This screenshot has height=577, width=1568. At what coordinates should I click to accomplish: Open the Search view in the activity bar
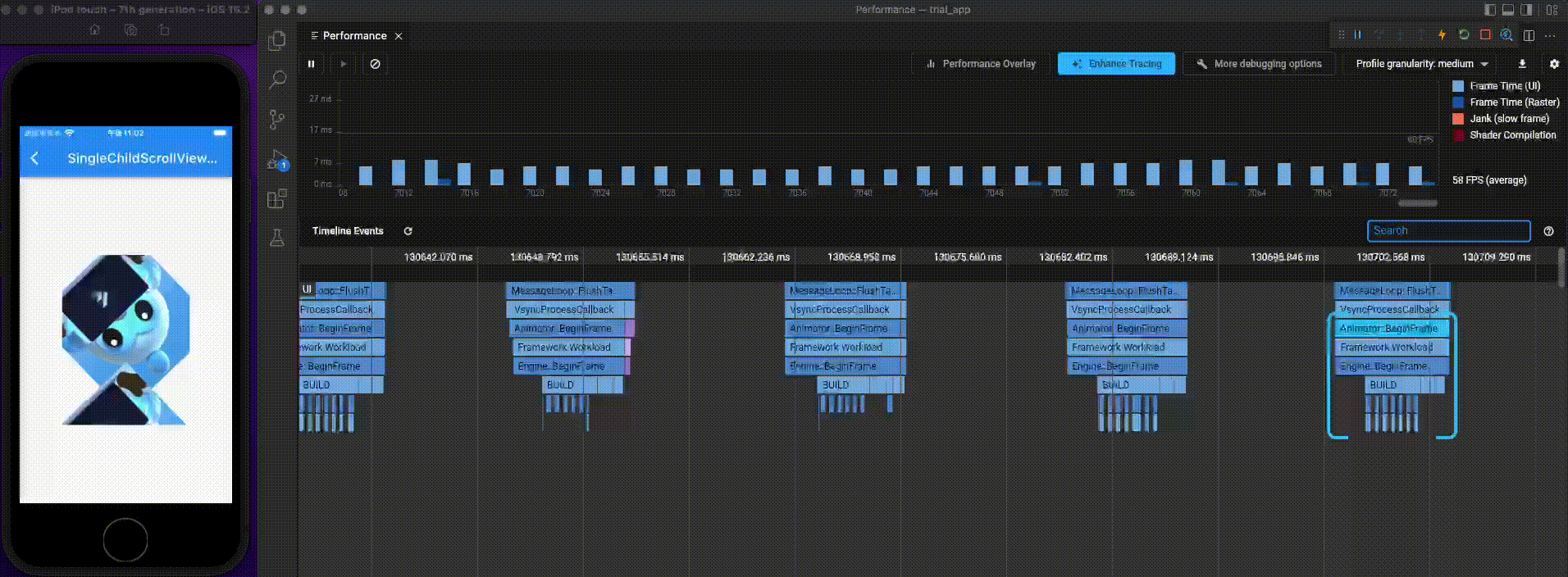pyautogui.click(x=277, y=80)
